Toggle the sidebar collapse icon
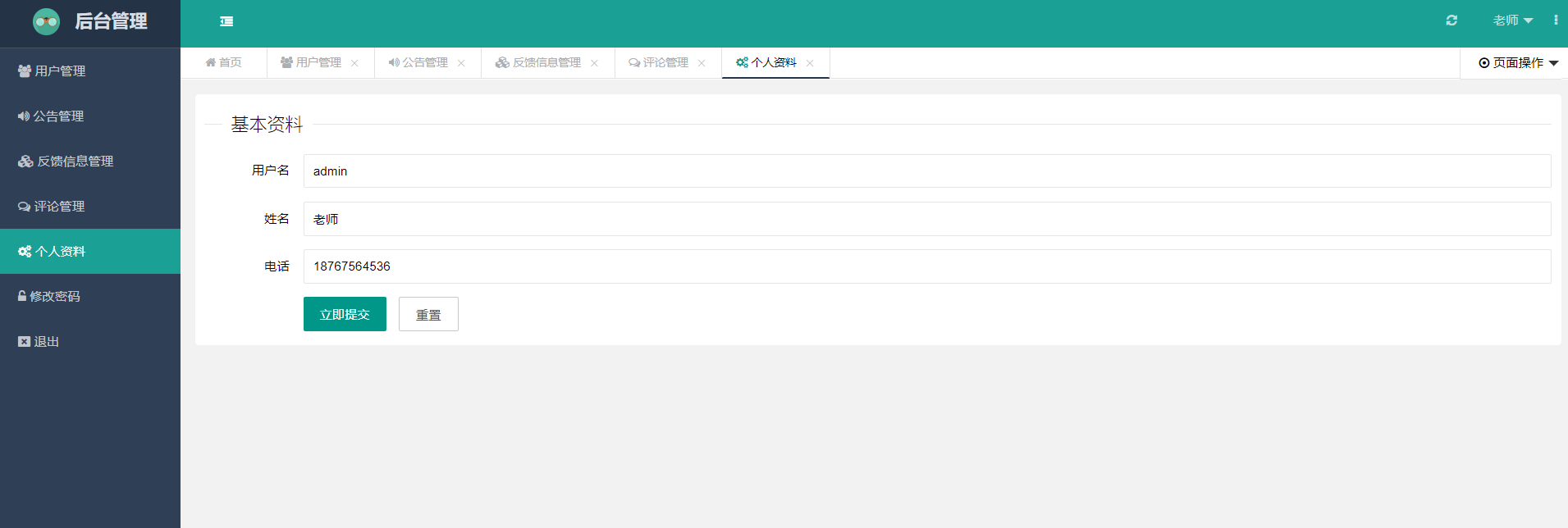Viewport: 1568px width, 528px height. [x=226, y=21]
